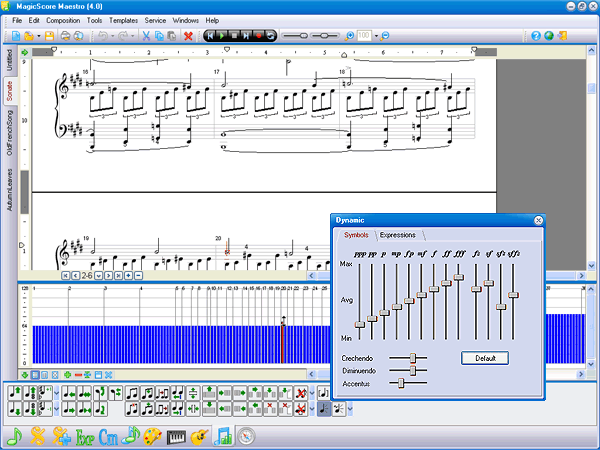Screen dimensions: 600x450
Task: Click the Play button in transport
Action: pos(222,36)
